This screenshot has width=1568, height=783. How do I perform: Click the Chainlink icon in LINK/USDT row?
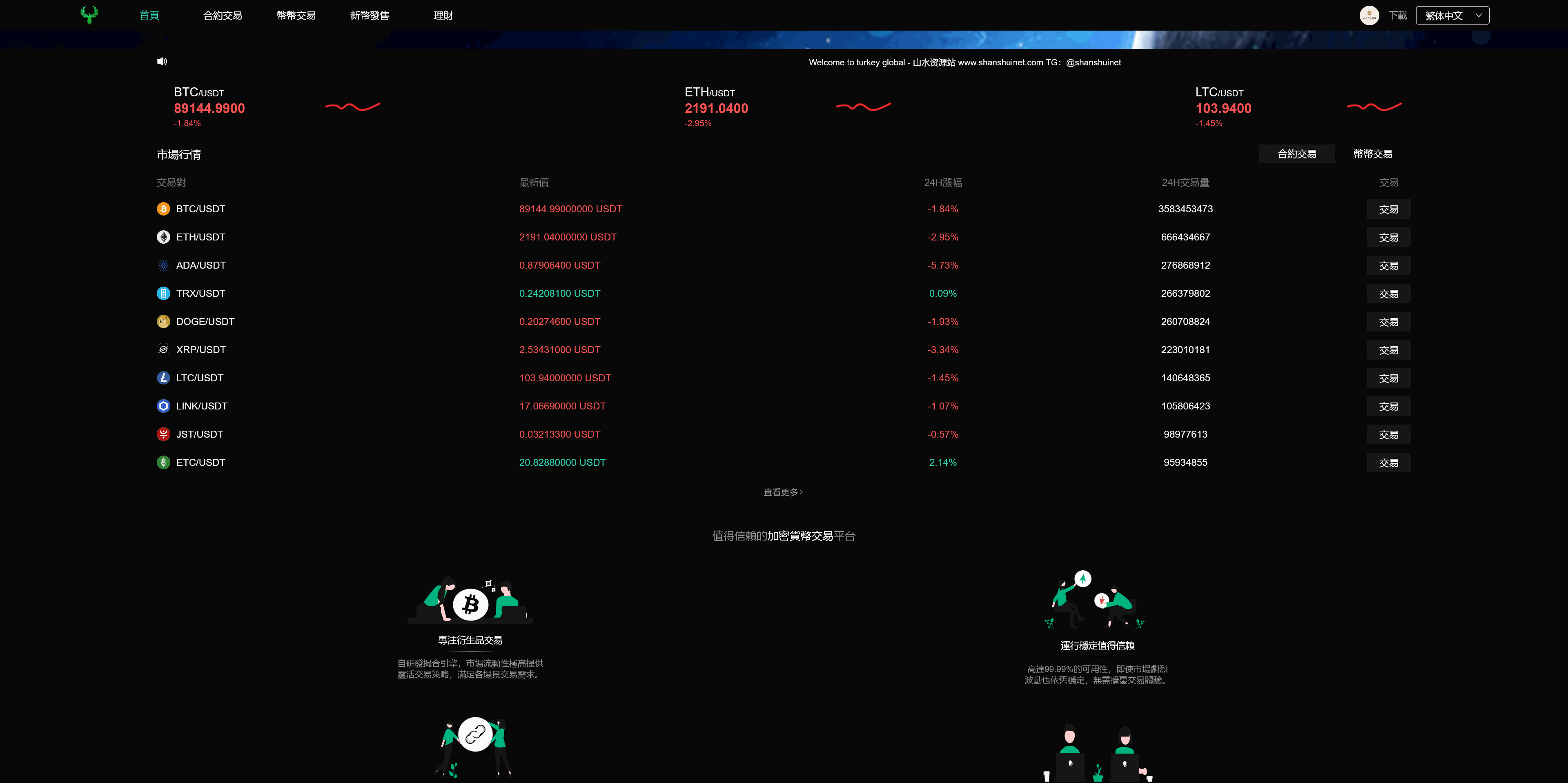pos(163,406)
